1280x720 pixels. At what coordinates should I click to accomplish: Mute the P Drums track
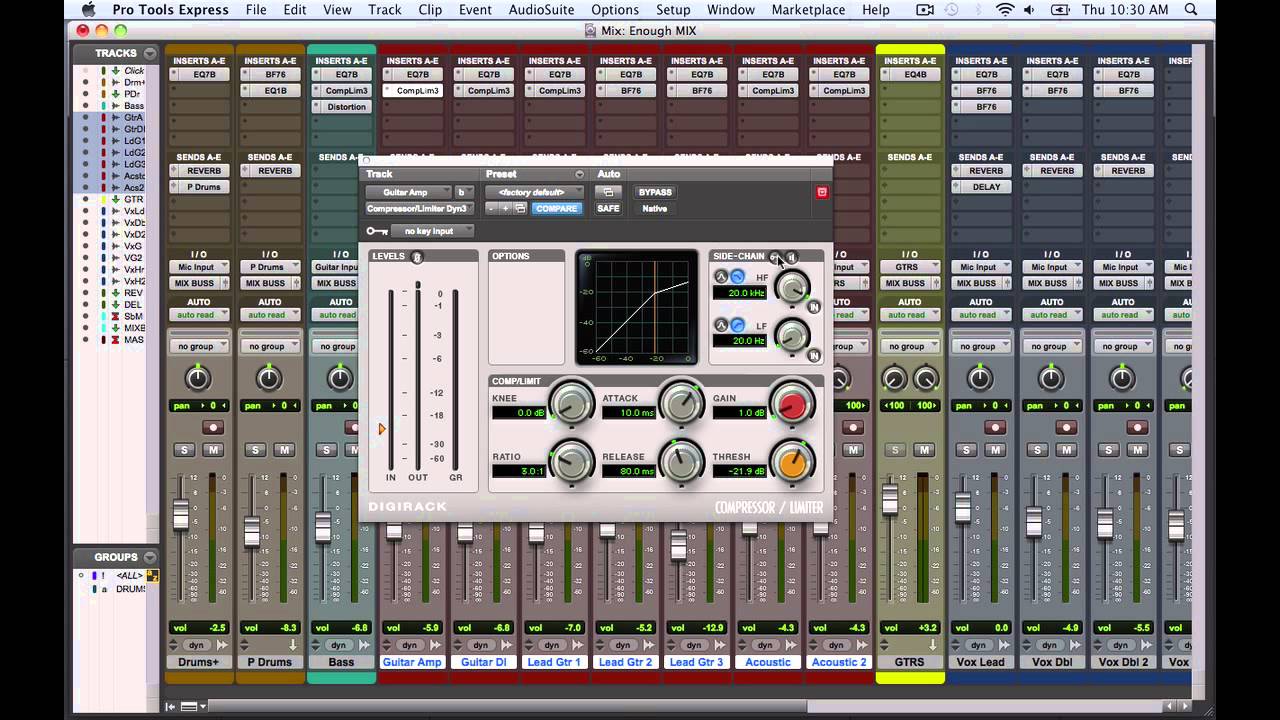284,450
